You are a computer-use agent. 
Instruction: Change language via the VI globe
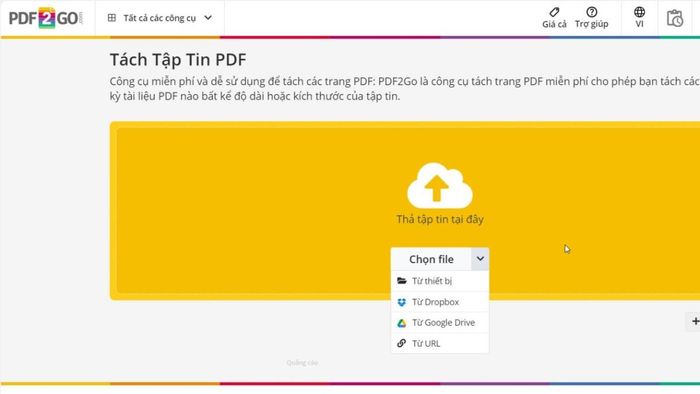(x=639, y=18)
